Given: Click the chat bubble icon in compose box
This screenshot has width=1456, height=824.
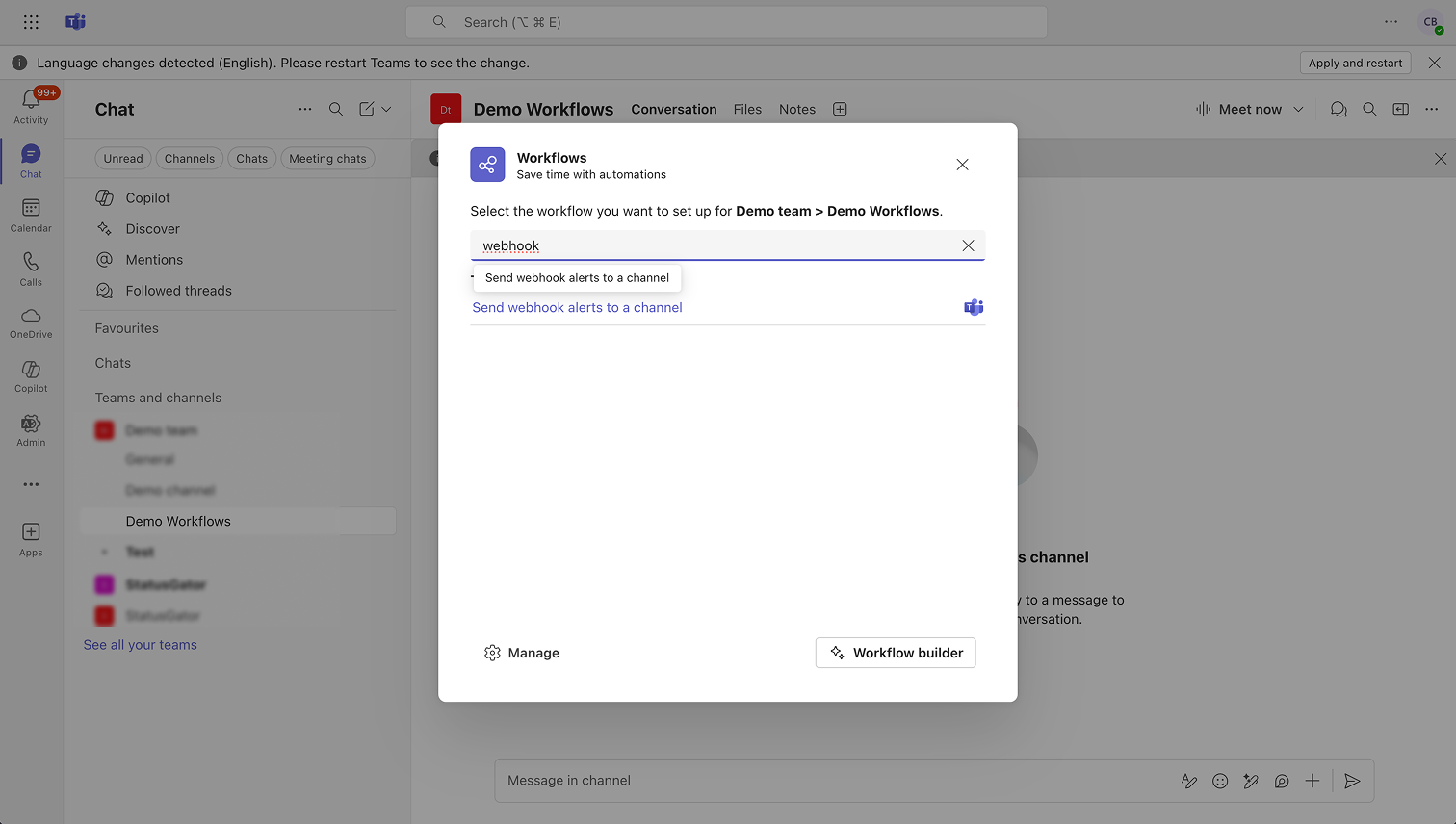Looking at the screenshot, I should coord(1282,781).
